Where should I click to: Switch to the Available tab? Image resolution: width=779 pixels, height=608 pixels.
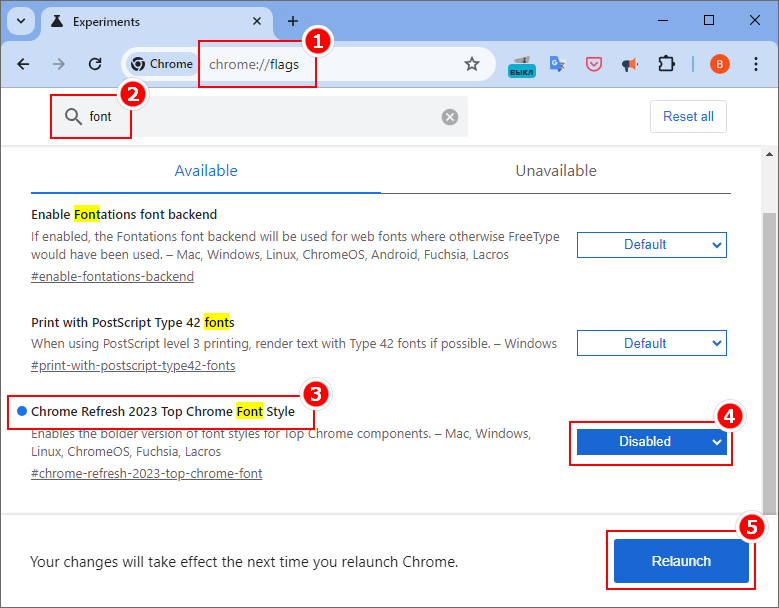(x=206, y=170)
